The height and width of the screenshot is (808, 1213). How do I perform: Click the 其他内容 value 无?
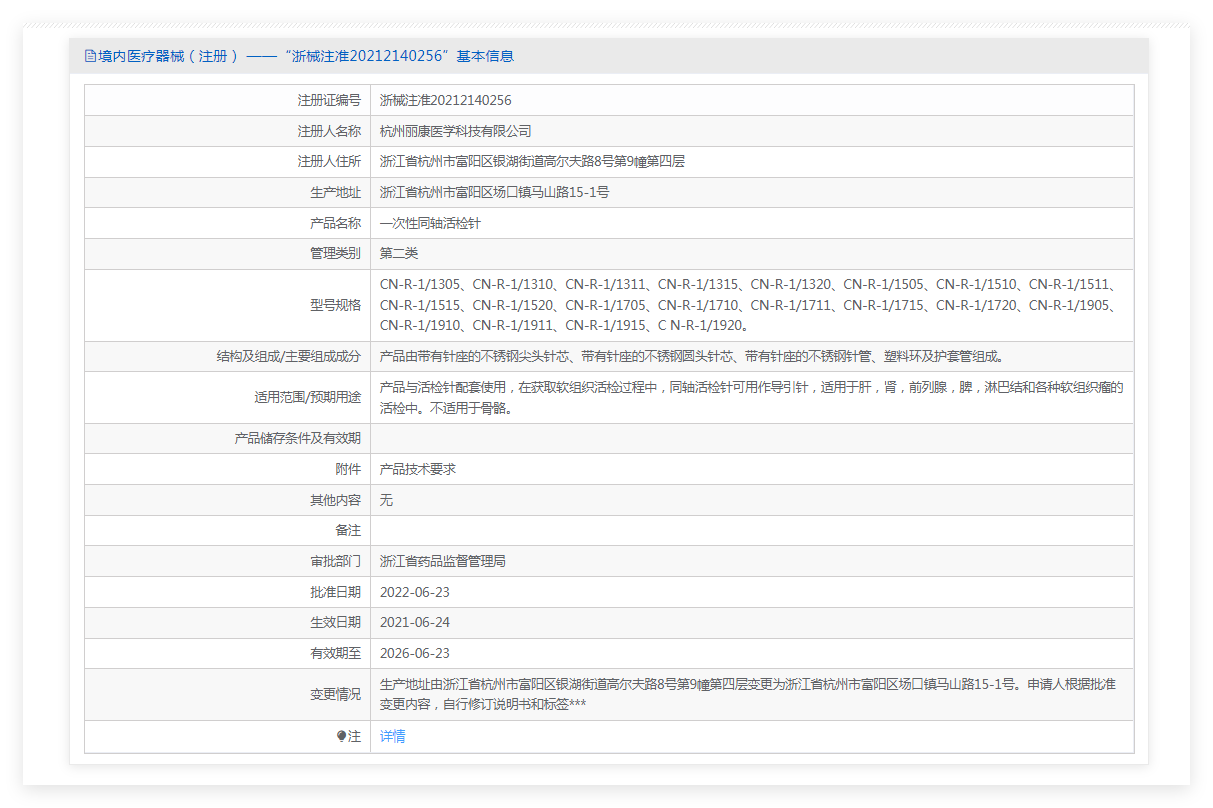[x=386, y=500]
